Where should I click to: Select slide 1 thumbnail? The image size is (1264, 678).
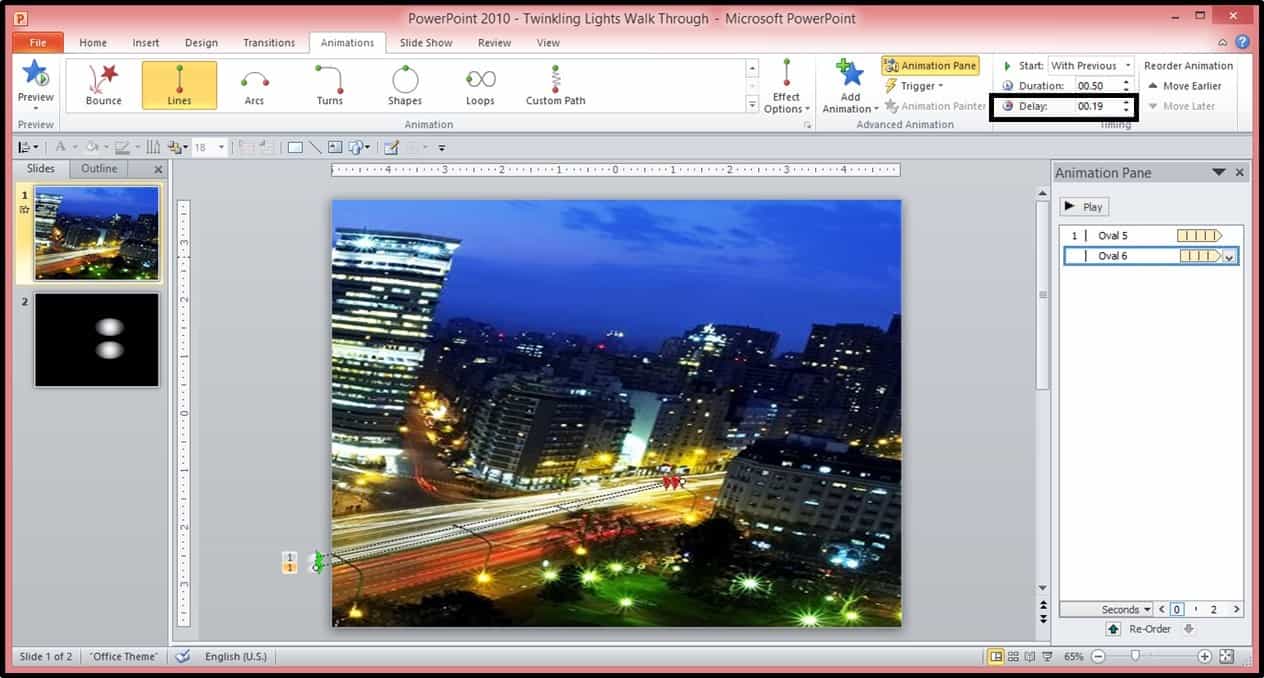tap(97, 233)
